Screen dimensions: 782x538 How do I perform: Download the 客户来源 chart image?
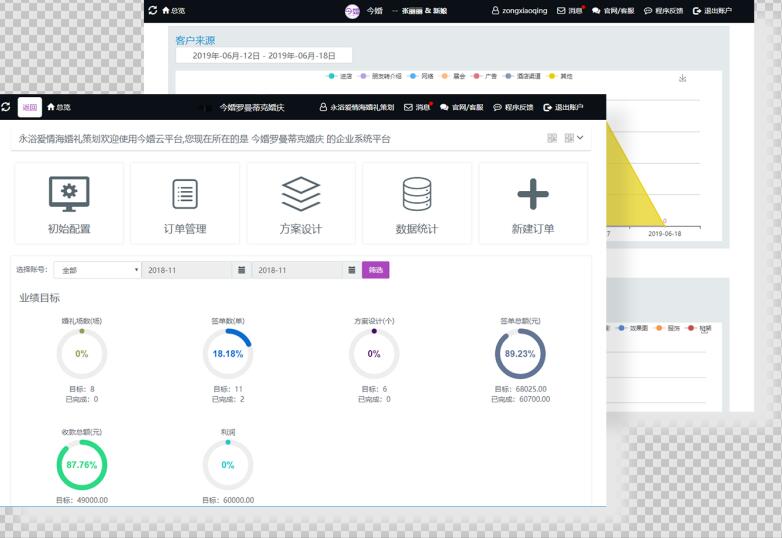pos(683,78)
